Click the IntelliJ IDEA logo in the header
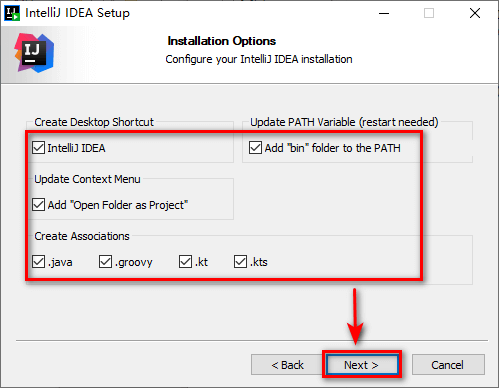The height and width of the screenshot is (388, 499). pyautogui.click(x=34, y=53)
